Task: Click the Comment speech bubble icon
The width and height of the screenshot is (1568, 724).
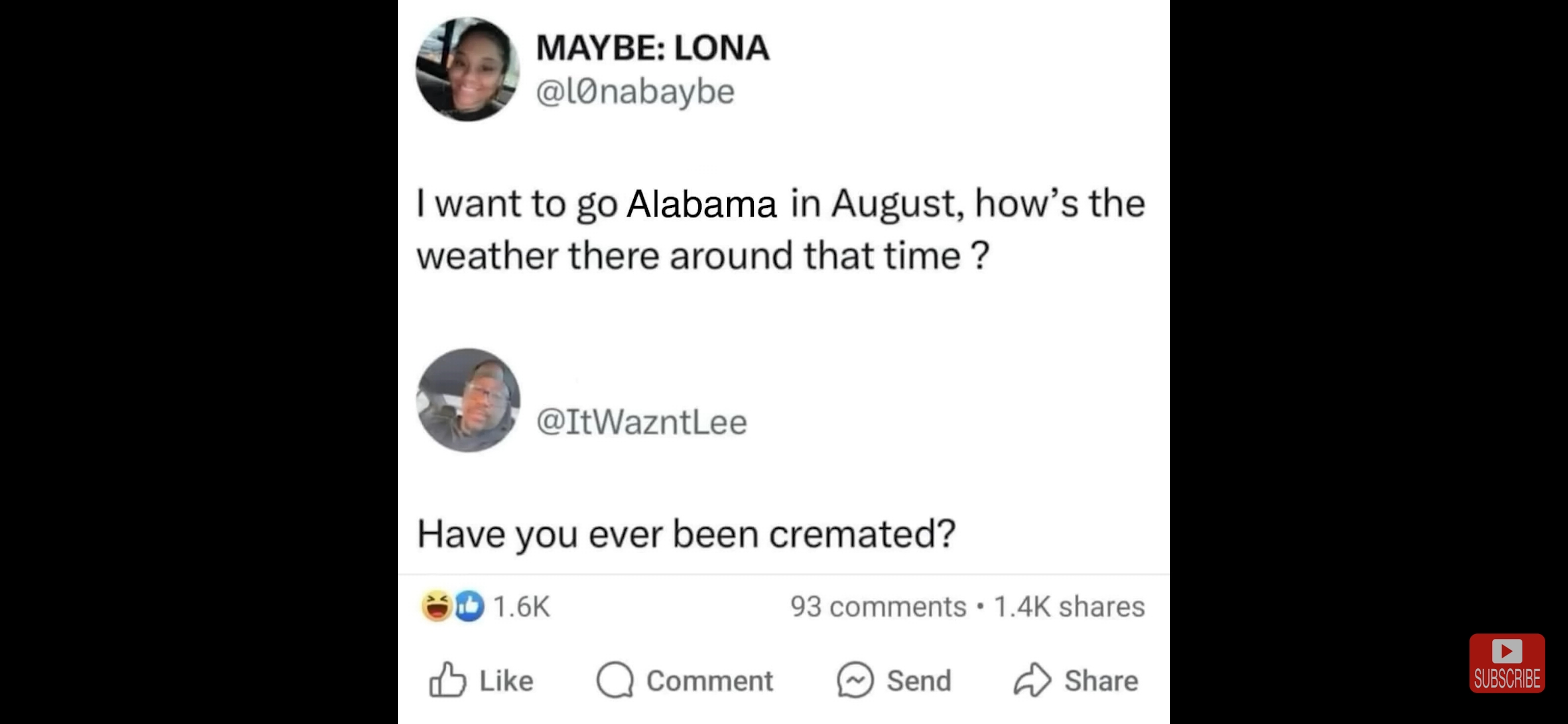Action: click(x=614, y=680)
